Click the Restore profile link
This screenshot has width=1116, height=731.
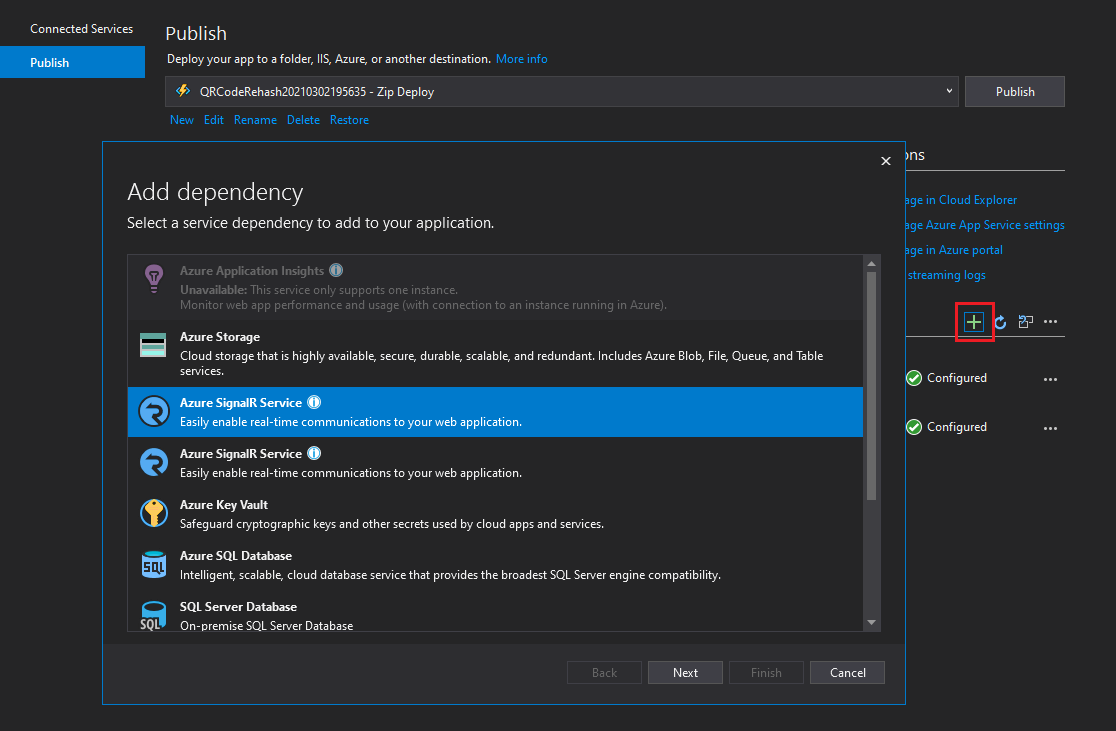pyautogui.click(x=349, y=120)
